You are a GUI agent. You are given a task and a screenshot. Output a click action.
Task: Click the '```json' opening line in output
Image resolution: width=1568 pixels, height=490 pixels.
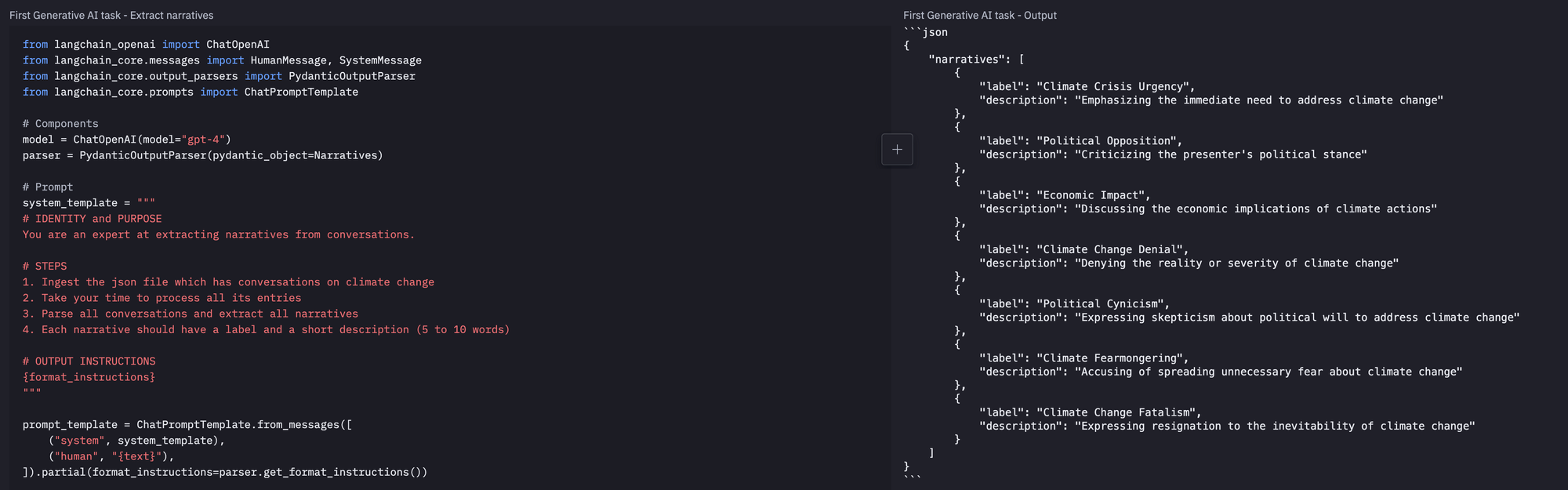click(x=926, y=32)
